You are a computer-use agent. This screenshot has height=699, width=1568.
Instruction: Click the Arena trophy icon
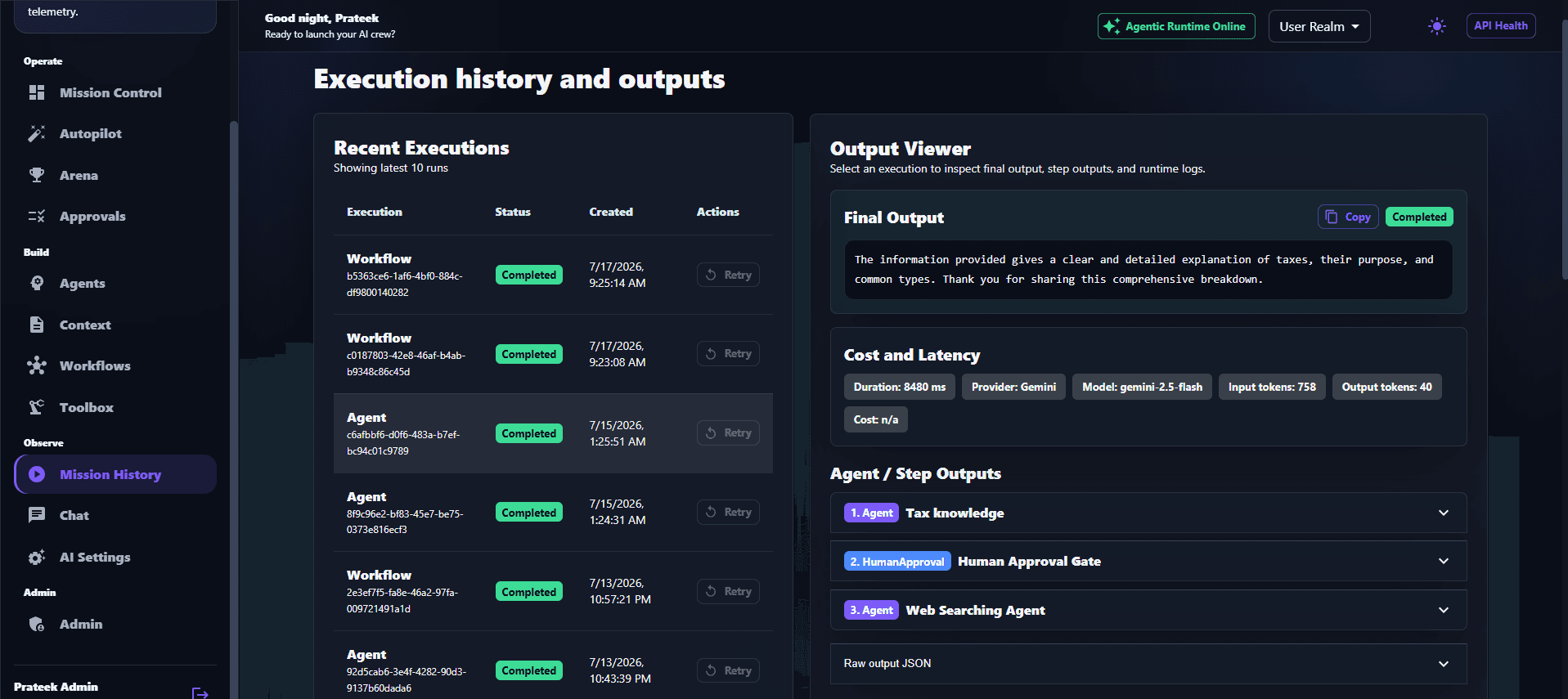37,175
